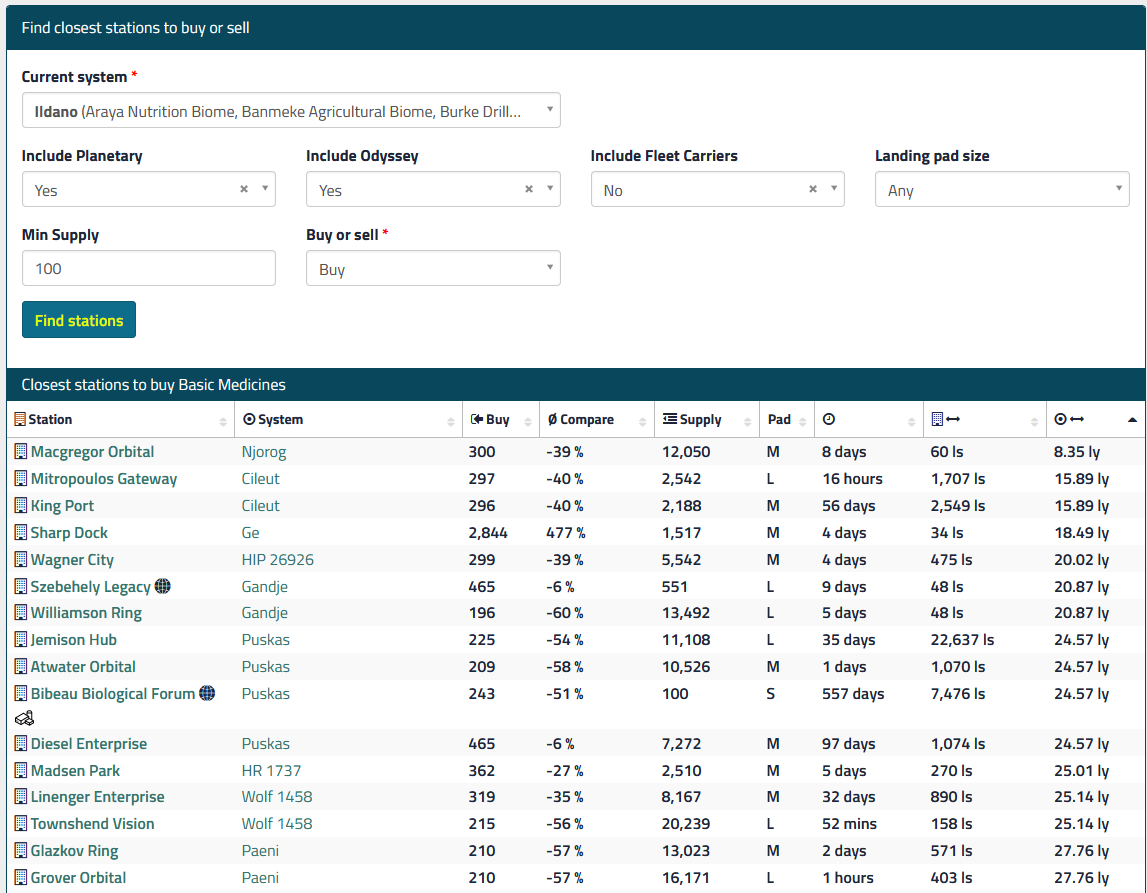Open the Include Fleet Carriers dropdown
The width and height of the screenshot is (1147, 893).
pos(718,189)
